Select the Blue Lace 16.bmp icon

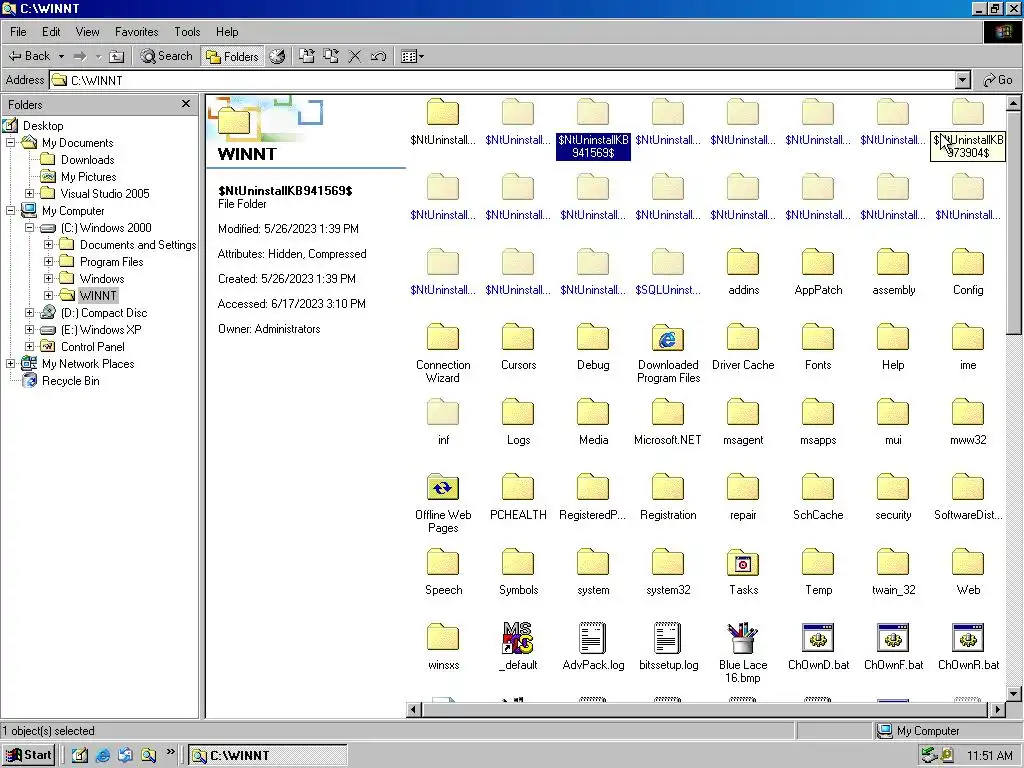point(743,638)
